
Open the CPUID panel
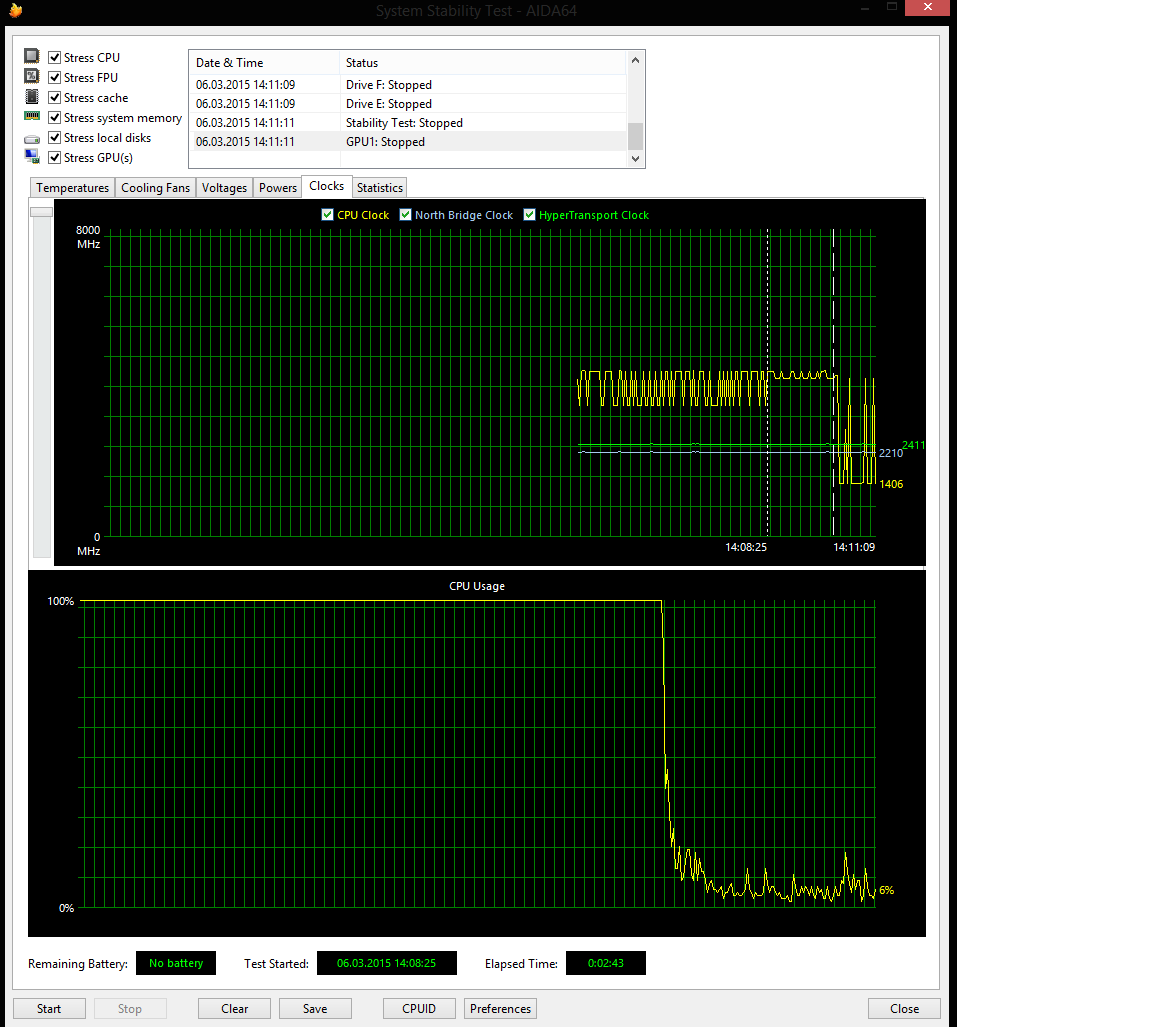(x=419, y=1009)
